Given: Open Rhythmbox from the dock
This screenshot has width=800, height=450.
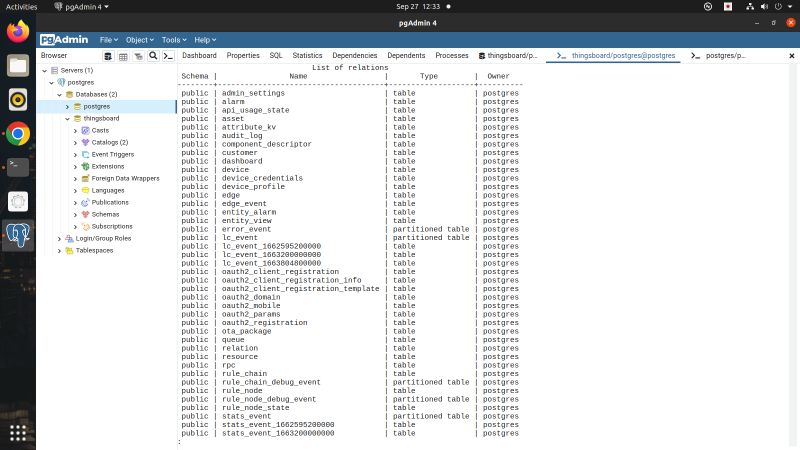Looking at the screenshot, I should point(18,99).
